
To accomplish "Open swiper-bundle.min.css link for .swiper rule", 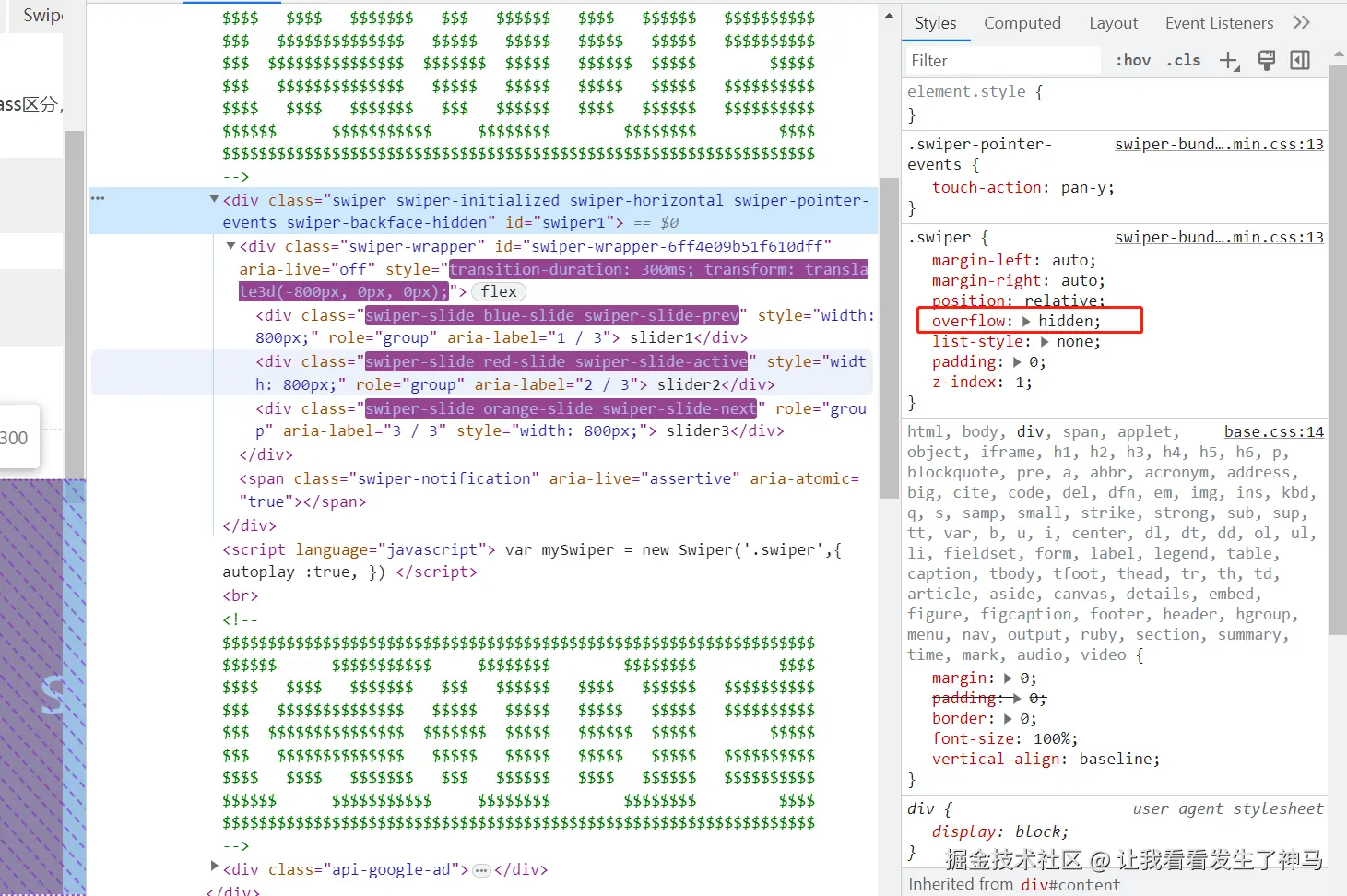I will pyautogui.click(x=1219, y=238).
